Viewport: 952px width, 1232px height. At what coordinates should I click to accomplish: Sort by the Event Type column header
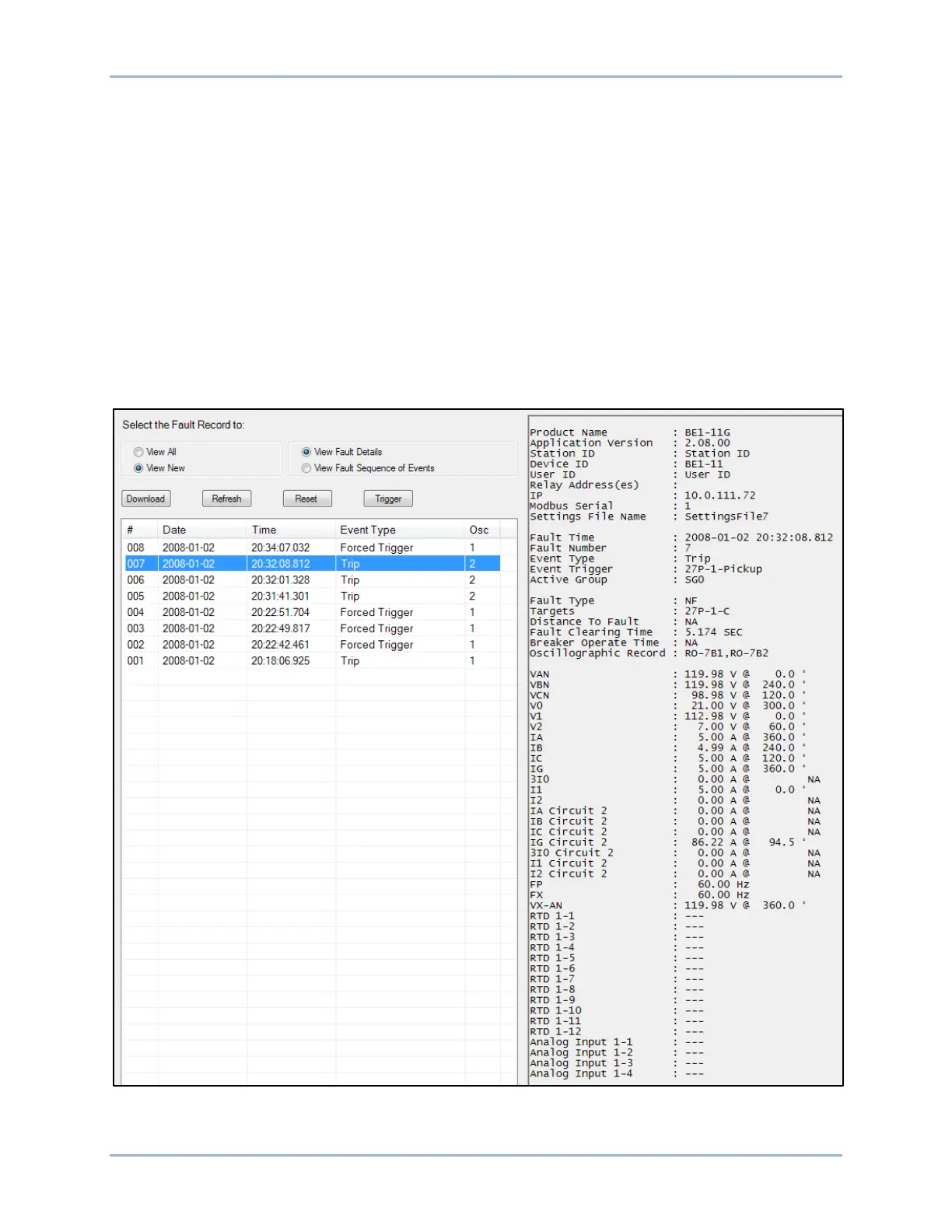tap(400, 530)
